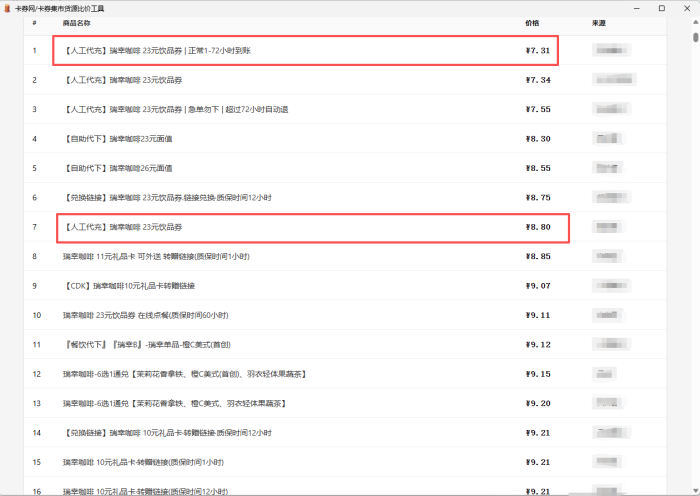The image size is (700, 496).
Task: Close the price comparison tool window
Action: pos(687,8)
